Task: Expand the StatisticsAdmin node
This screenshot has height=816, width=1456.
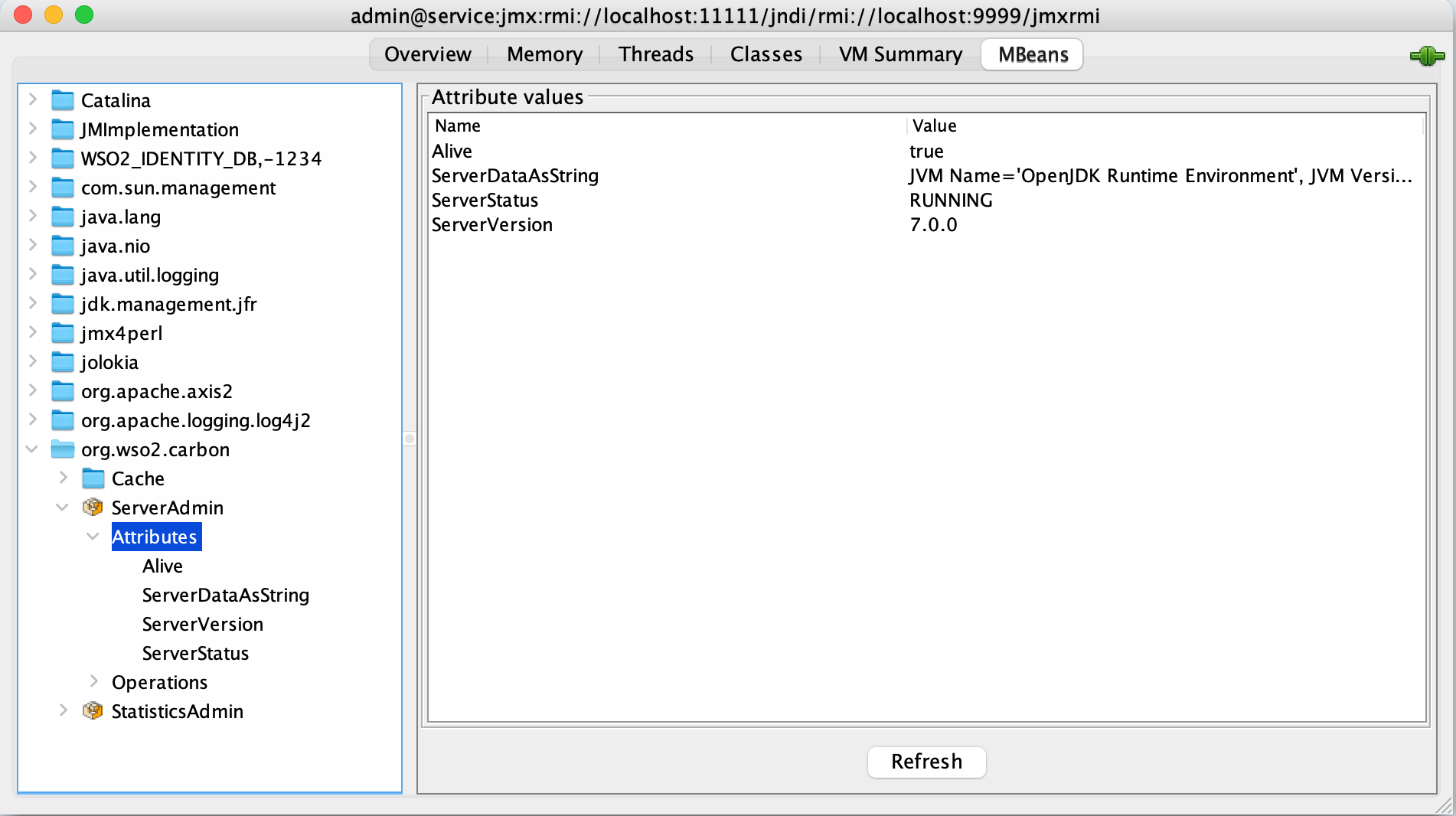Action: [x=64, y=710]
